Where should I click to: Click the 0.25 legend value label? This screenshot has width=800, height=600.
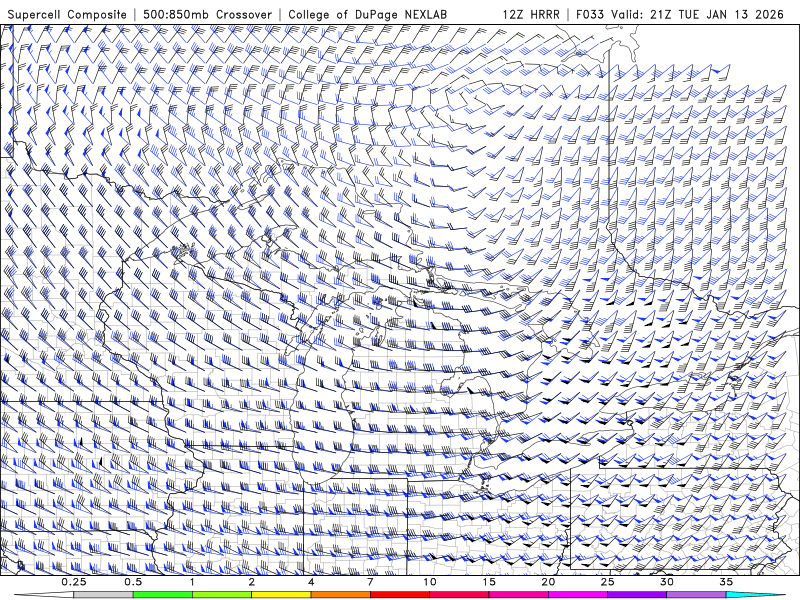click(x=74, y=582)
